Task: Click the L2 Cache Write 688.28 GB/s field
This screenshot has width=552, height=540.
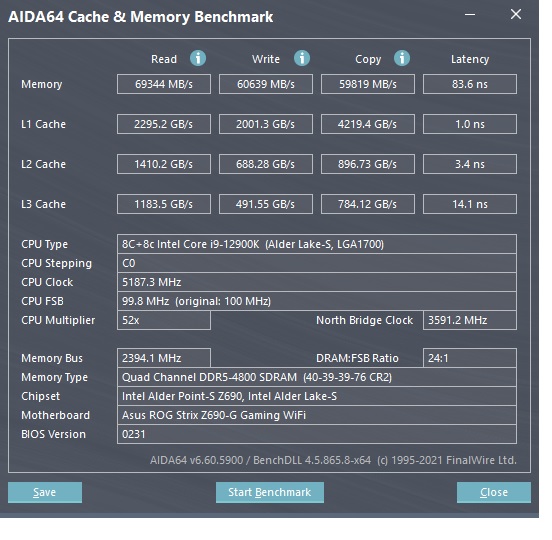Action: click(x=265, y=164)
